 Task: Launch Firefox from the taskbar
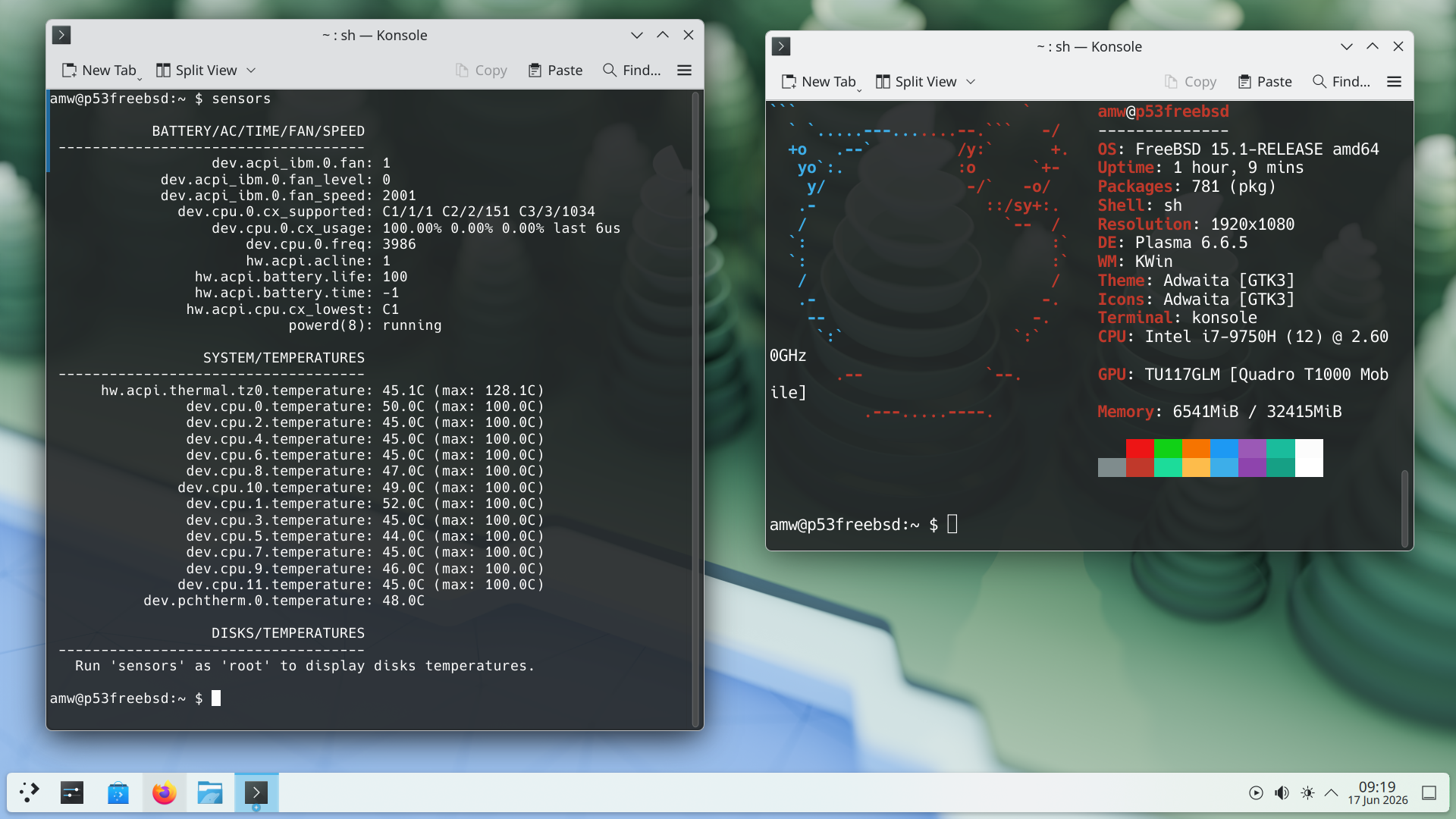(x=164, y=792)
